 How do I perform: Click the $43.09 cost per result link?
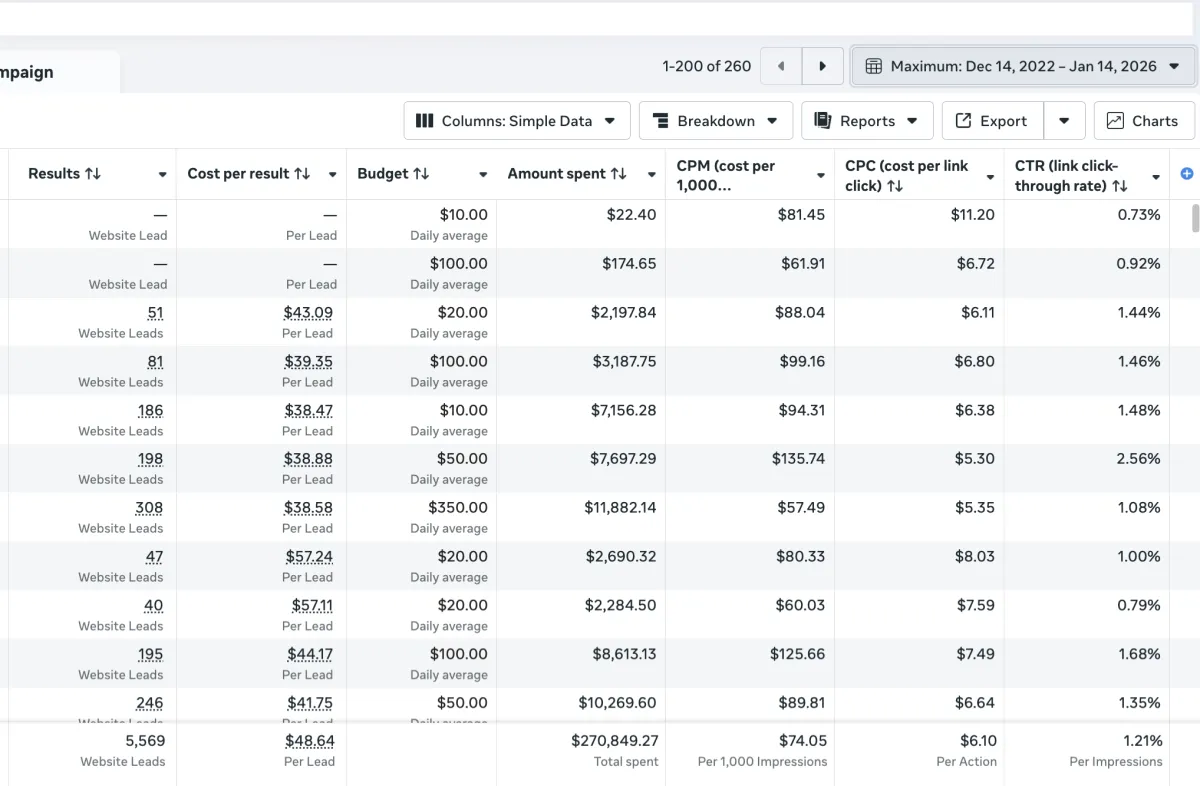click(308, 312)
